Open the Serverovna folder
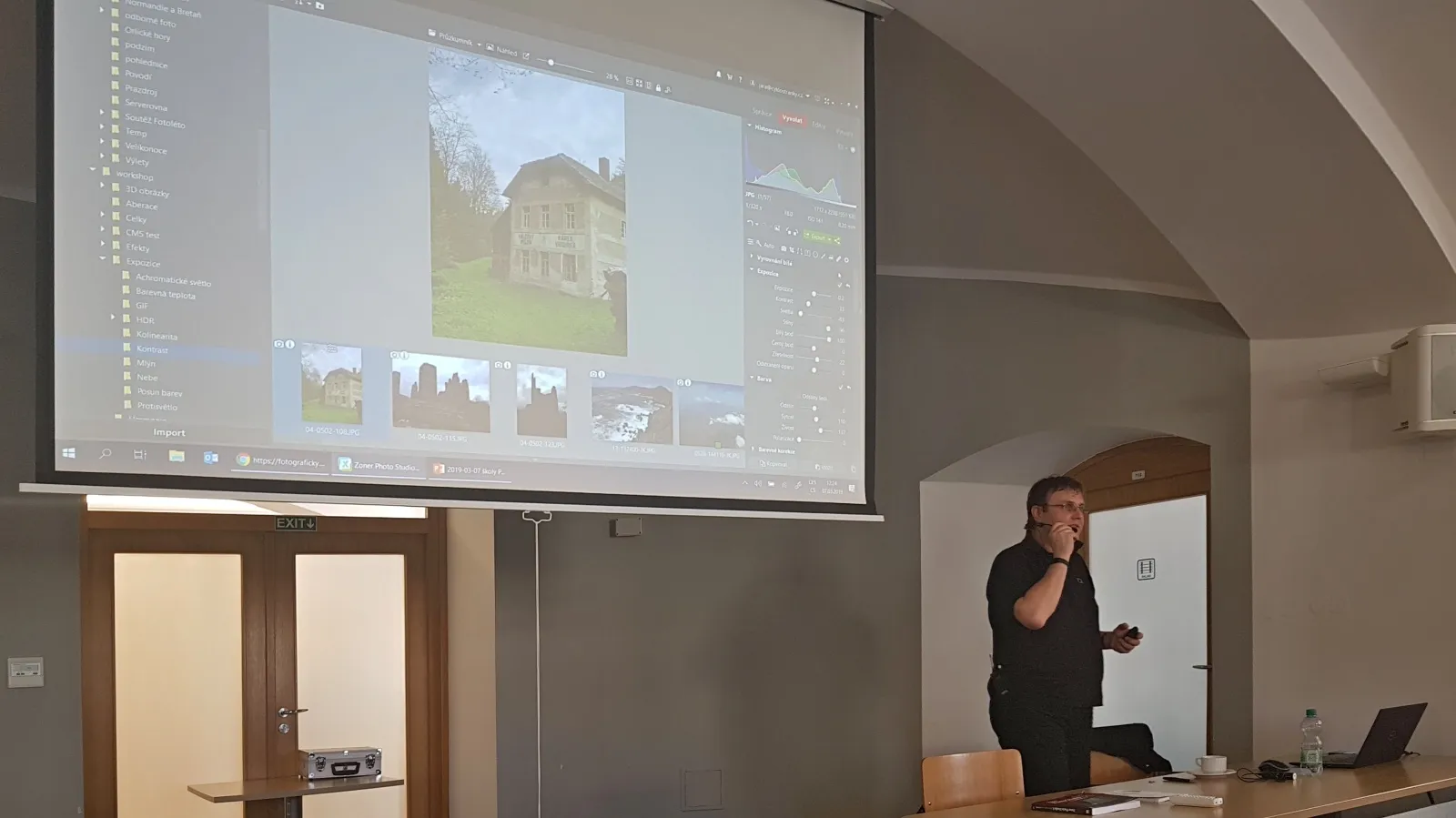1456x818 pixels. 146,105
